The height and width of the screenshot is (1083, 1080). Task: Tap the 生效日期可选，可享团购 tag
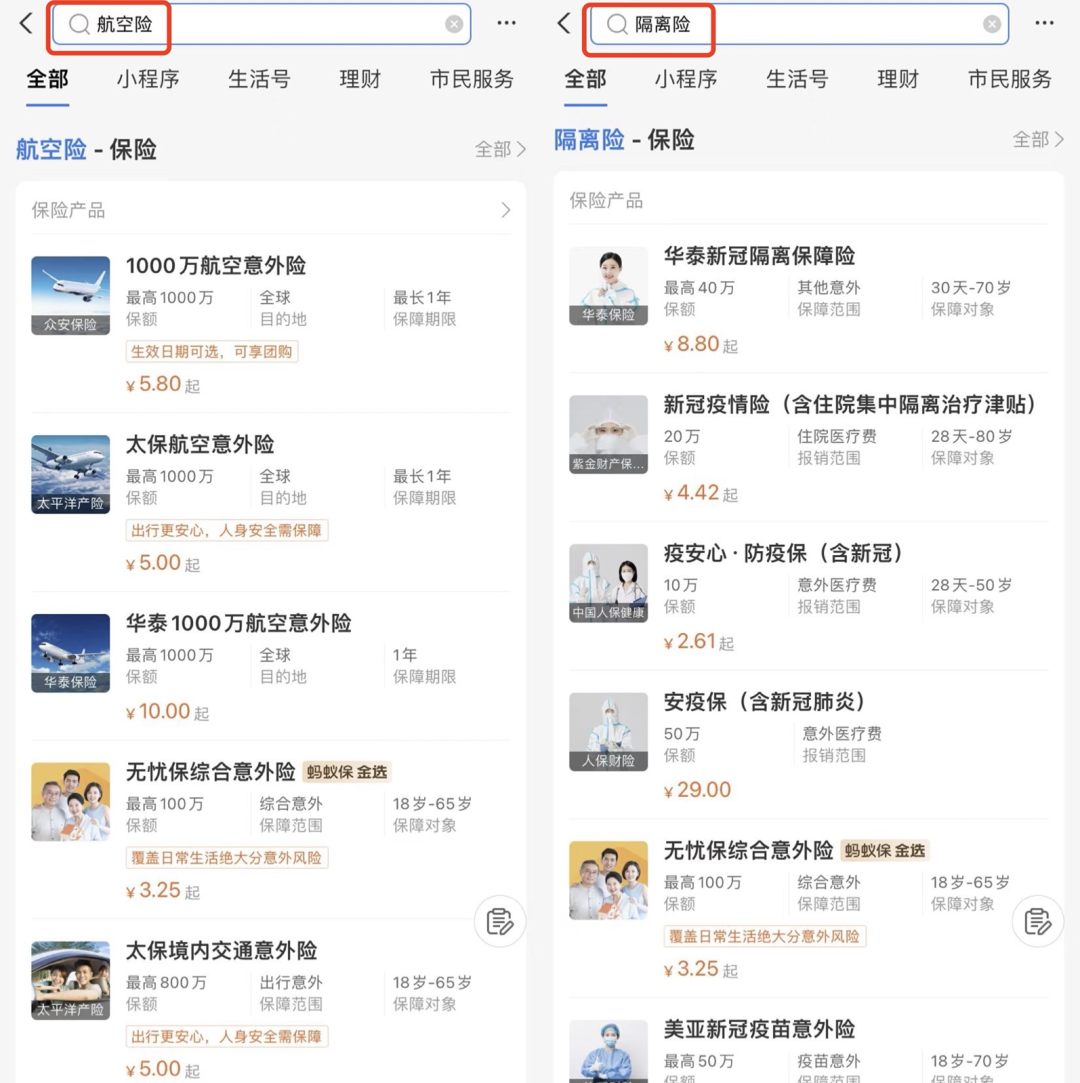[211, 352]
